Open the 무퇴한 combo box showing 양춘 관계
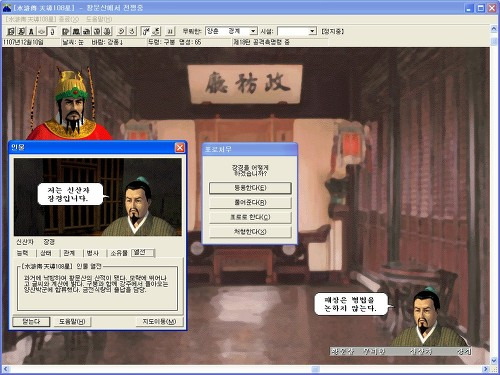Image resolution: width=500 pixels, height=375 pixels. (231, 31)
